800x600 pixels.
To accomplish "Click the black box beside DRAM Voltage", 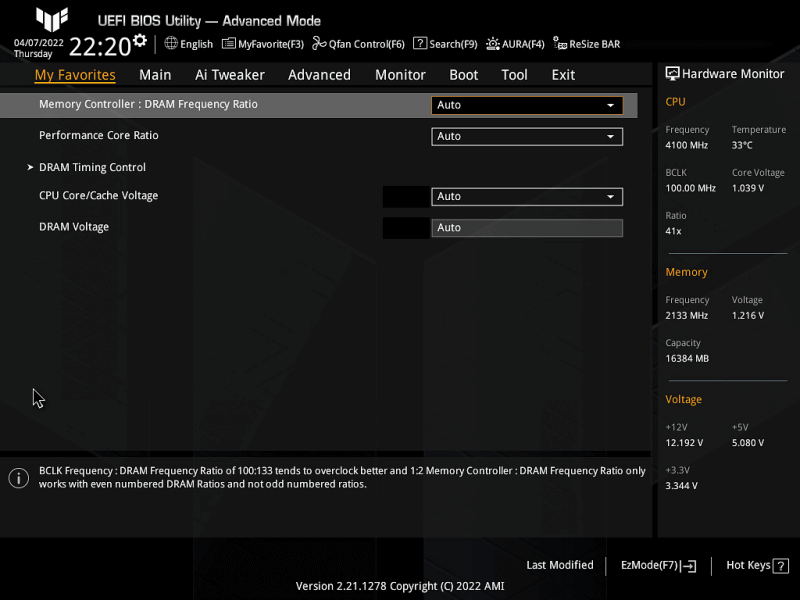I will tap(406, 228).
